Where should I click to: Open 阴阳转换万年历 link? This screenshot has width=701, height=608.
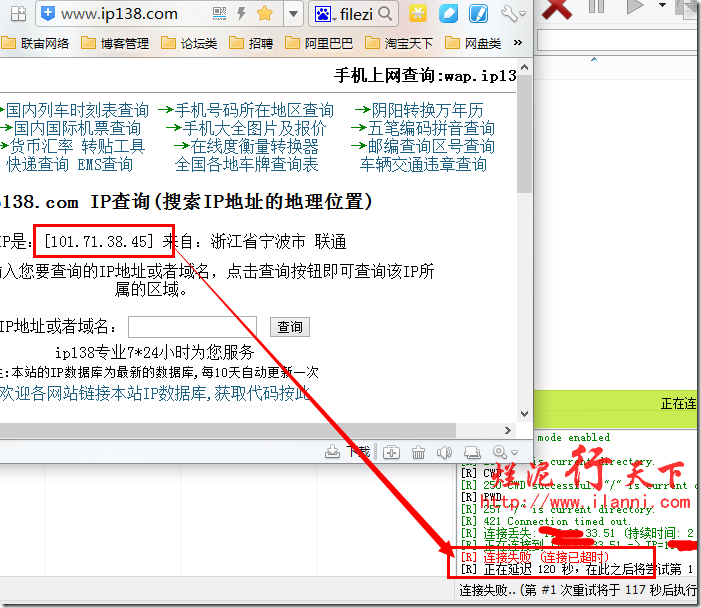427,110
